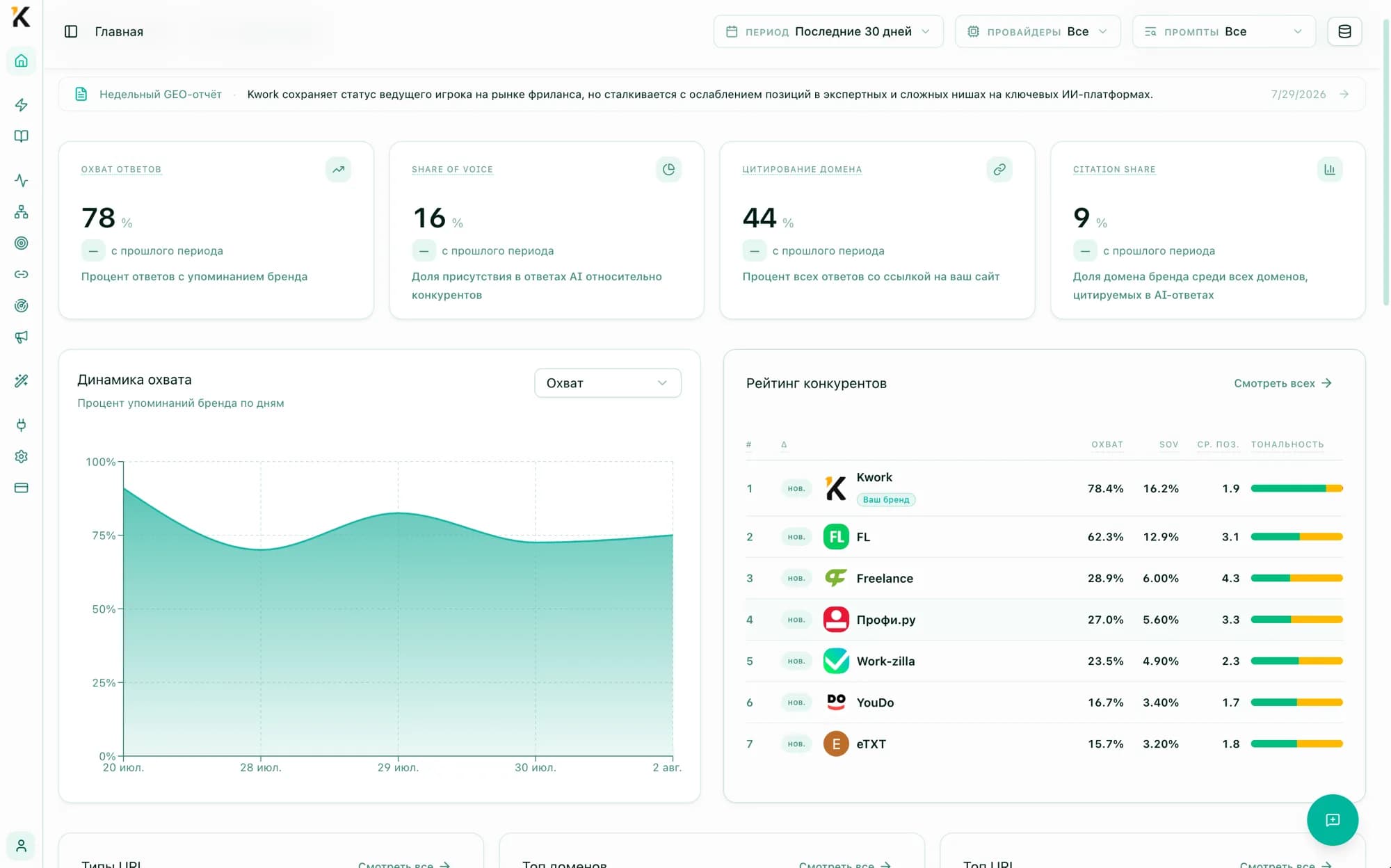The height and width of the screenshot is (868, 1391).
Task: Click the magic wand sidebar icon
Action: pos(21,380)
